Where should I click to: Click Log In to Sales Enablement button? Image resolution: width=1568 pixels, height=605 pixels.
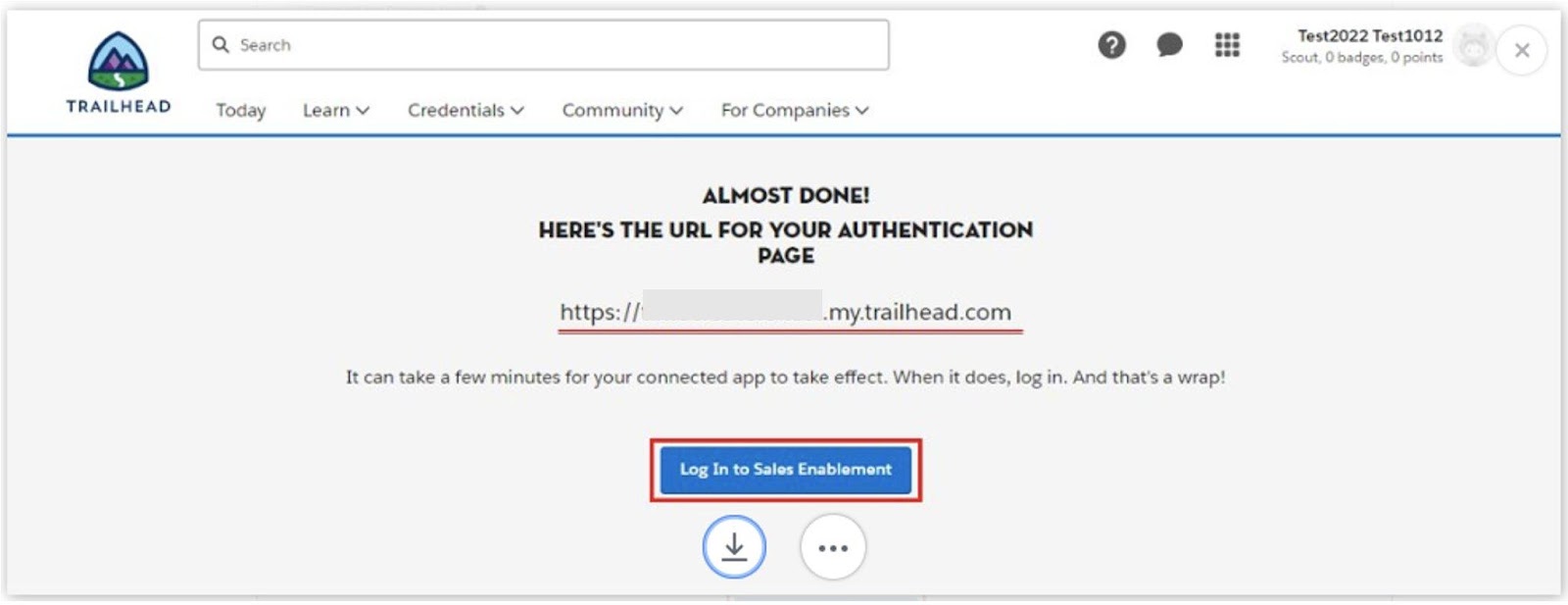(x=786, y=470)
